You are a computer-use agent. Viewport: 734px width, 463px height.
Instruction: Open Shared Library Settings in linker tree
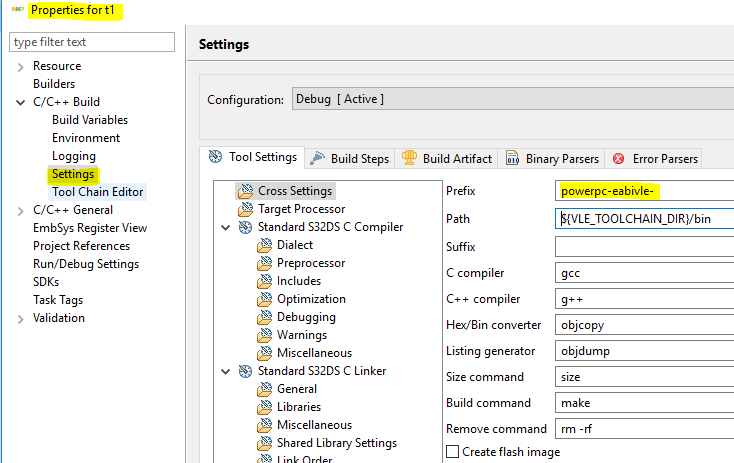coord(336,443)
